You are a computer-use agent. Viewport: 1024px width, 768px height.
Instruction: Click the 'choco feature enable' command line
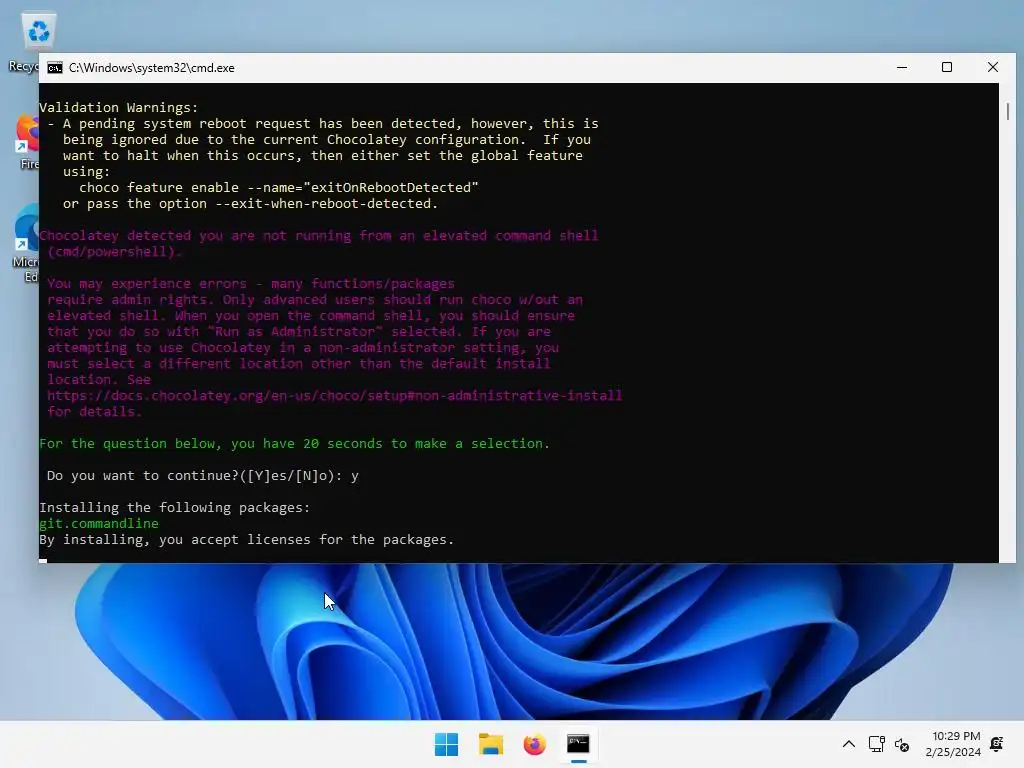coord(279,187)
